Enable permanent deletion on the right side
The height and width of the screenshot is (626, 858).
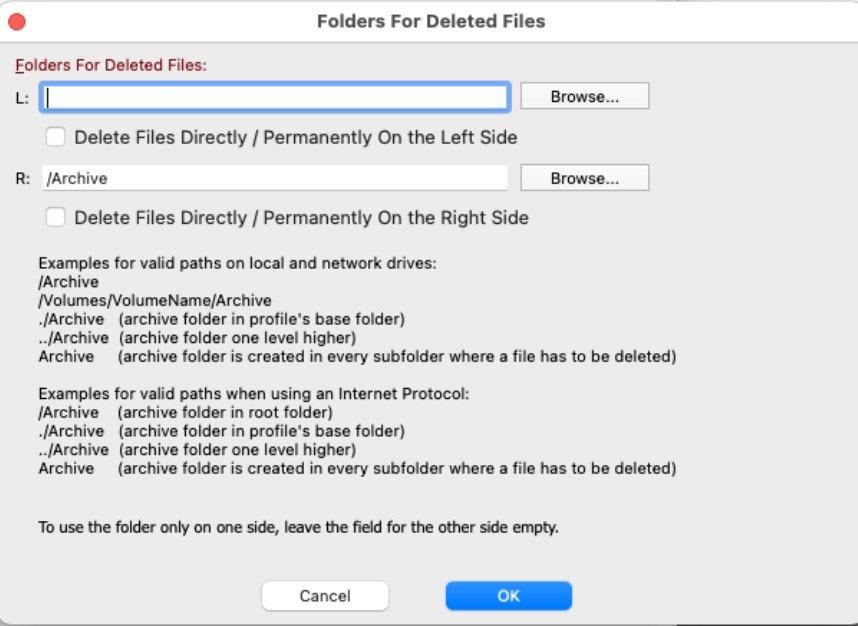[57, 217]
